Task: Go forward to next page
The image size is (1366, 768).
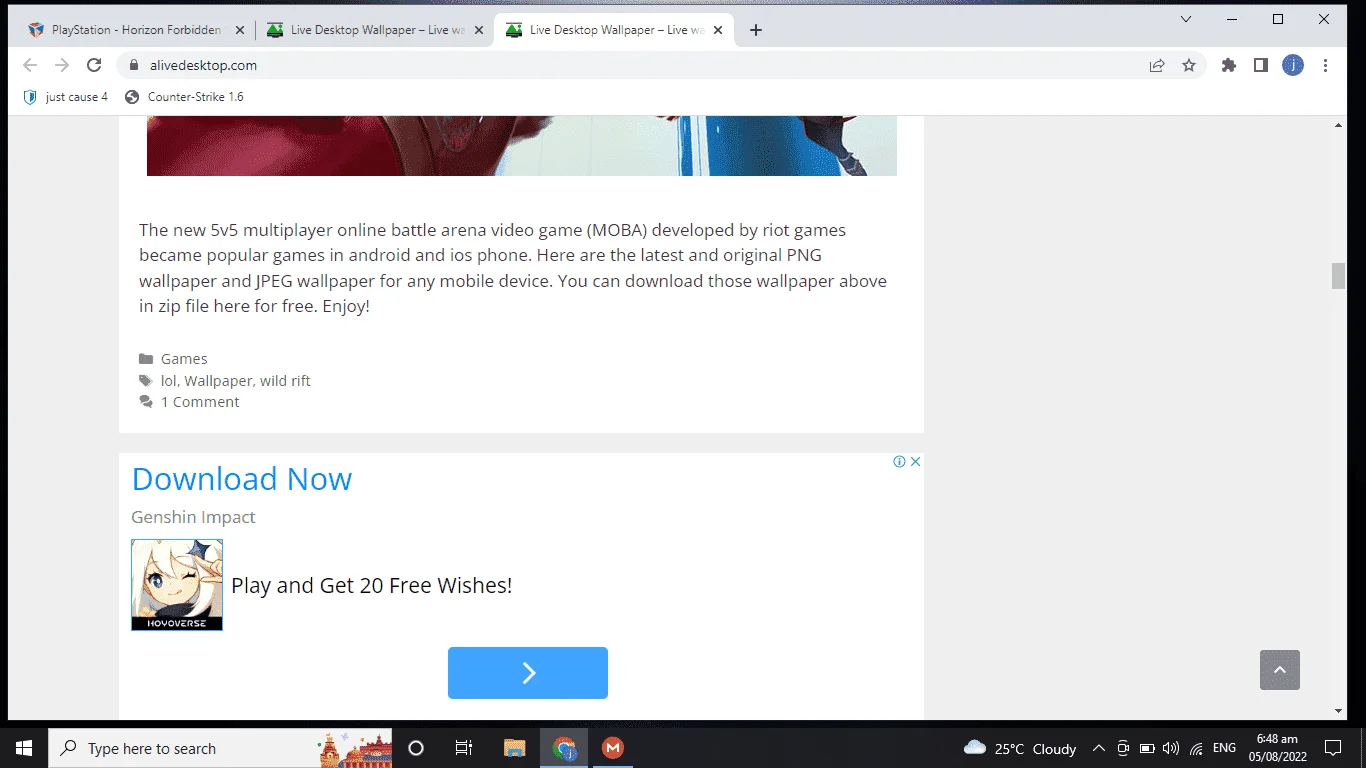Action: 62,65
